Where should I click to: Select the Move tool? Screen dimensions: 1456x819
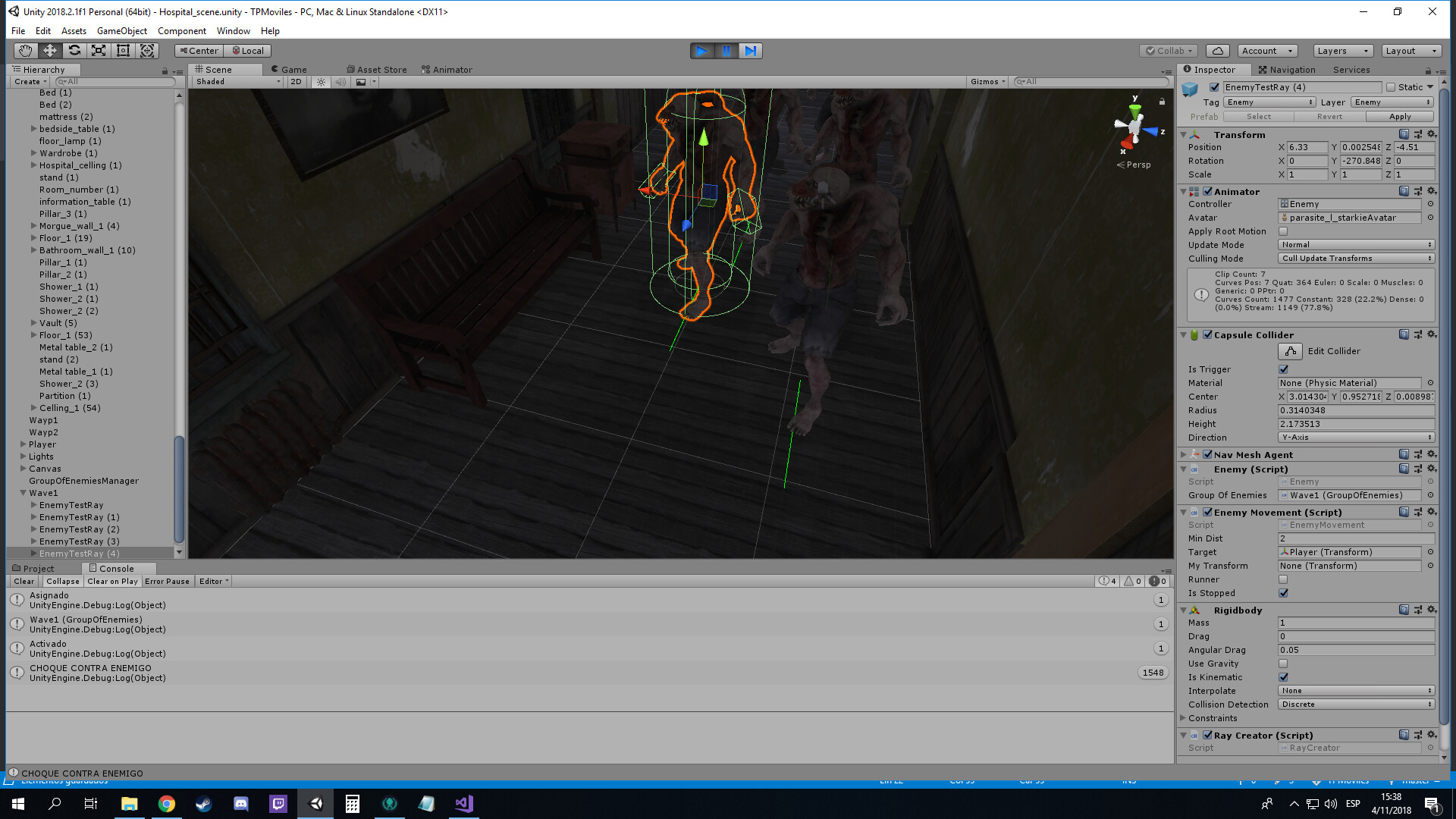pyautogui.click(x=49, y=50)
